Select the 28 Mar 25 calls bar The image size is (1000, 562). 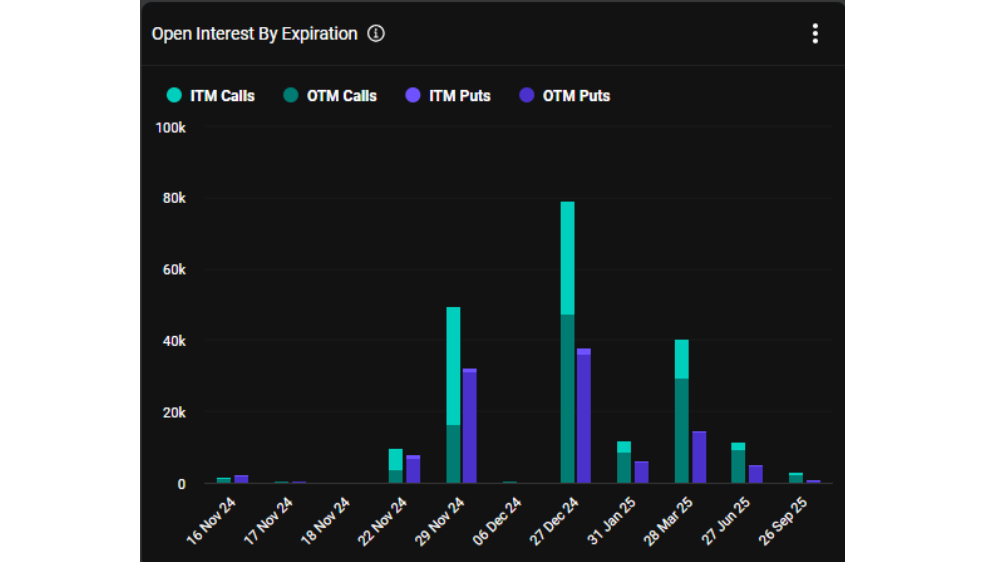pos(681,411)
